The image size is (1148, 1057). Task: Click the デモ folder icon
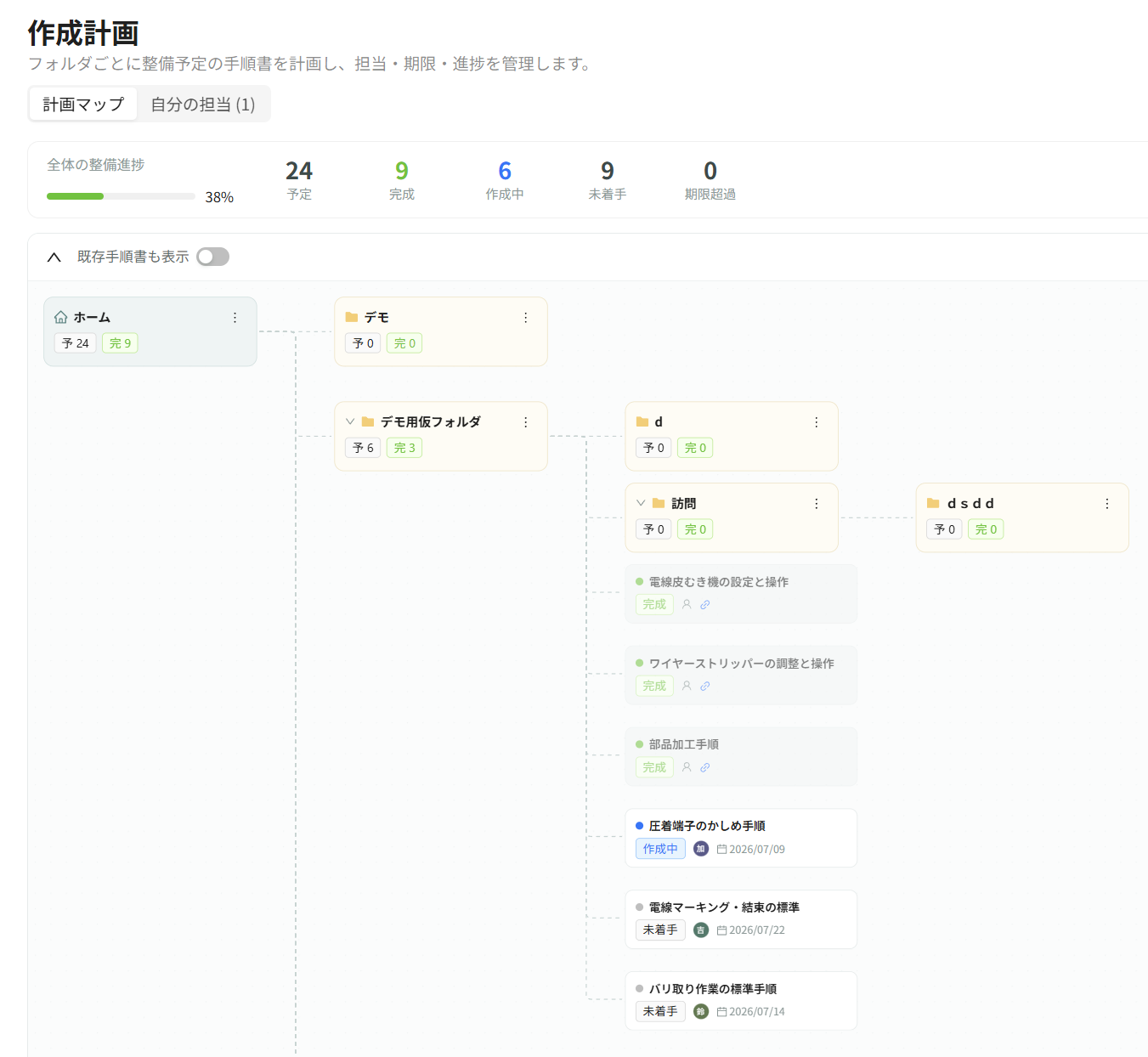point(352,317)
